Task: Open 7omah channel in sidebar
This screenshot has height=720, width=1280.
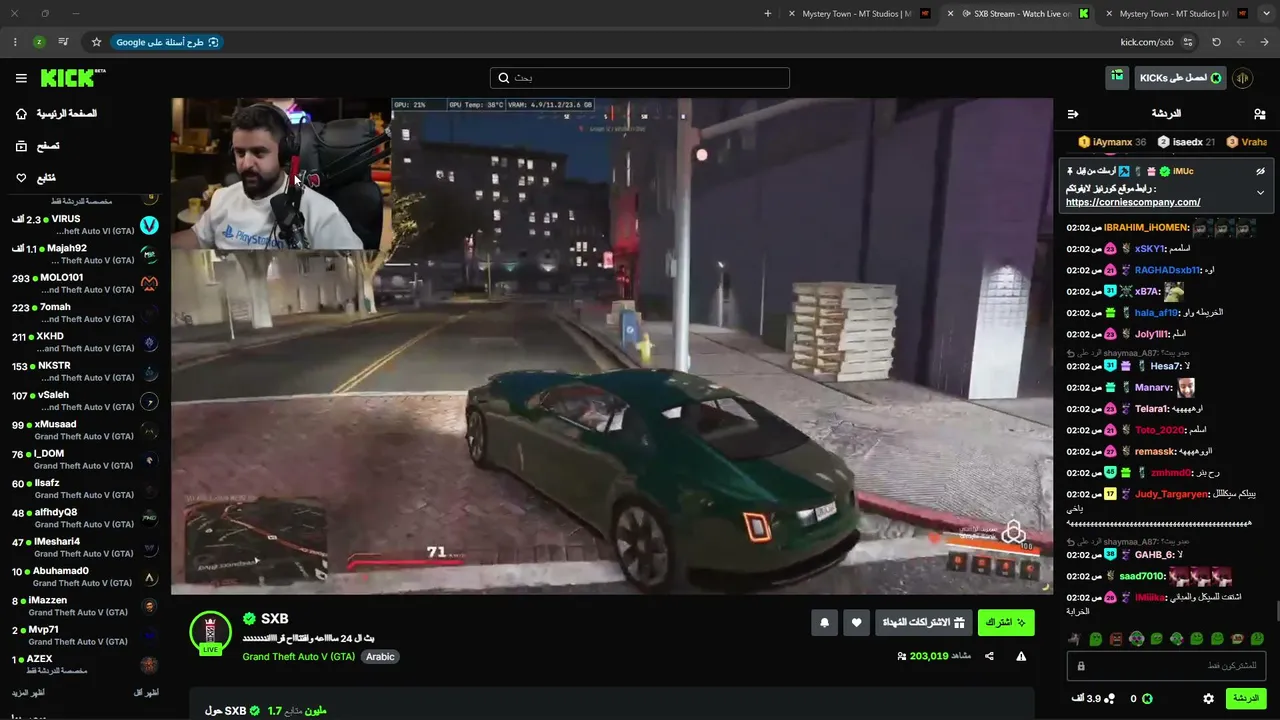Action: coord(85,313)
